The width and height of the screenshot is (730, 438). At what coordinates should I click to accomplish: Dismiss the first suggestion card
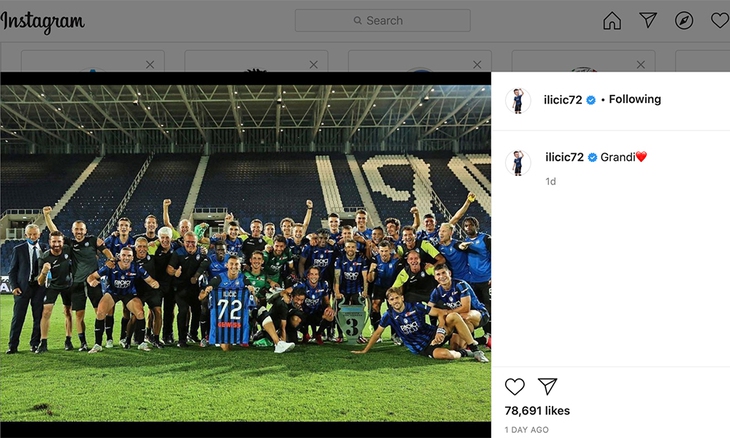(x=150, y=65)
